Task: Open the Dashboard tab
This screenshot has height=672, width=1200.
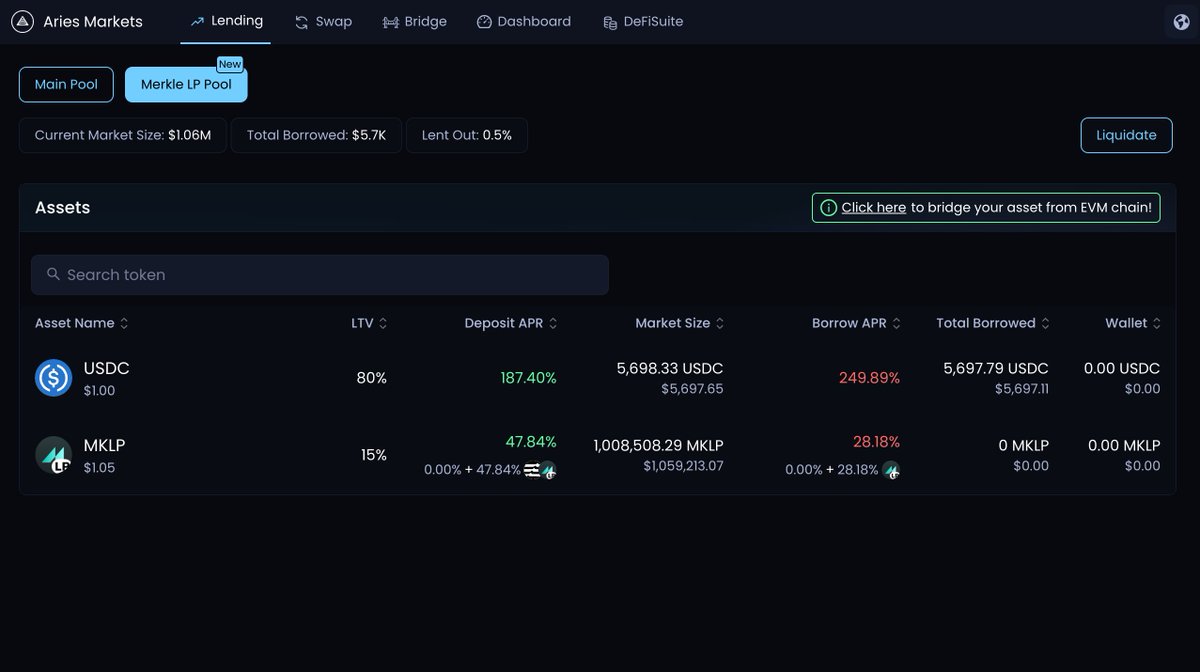Action: (x=523, y=21)
